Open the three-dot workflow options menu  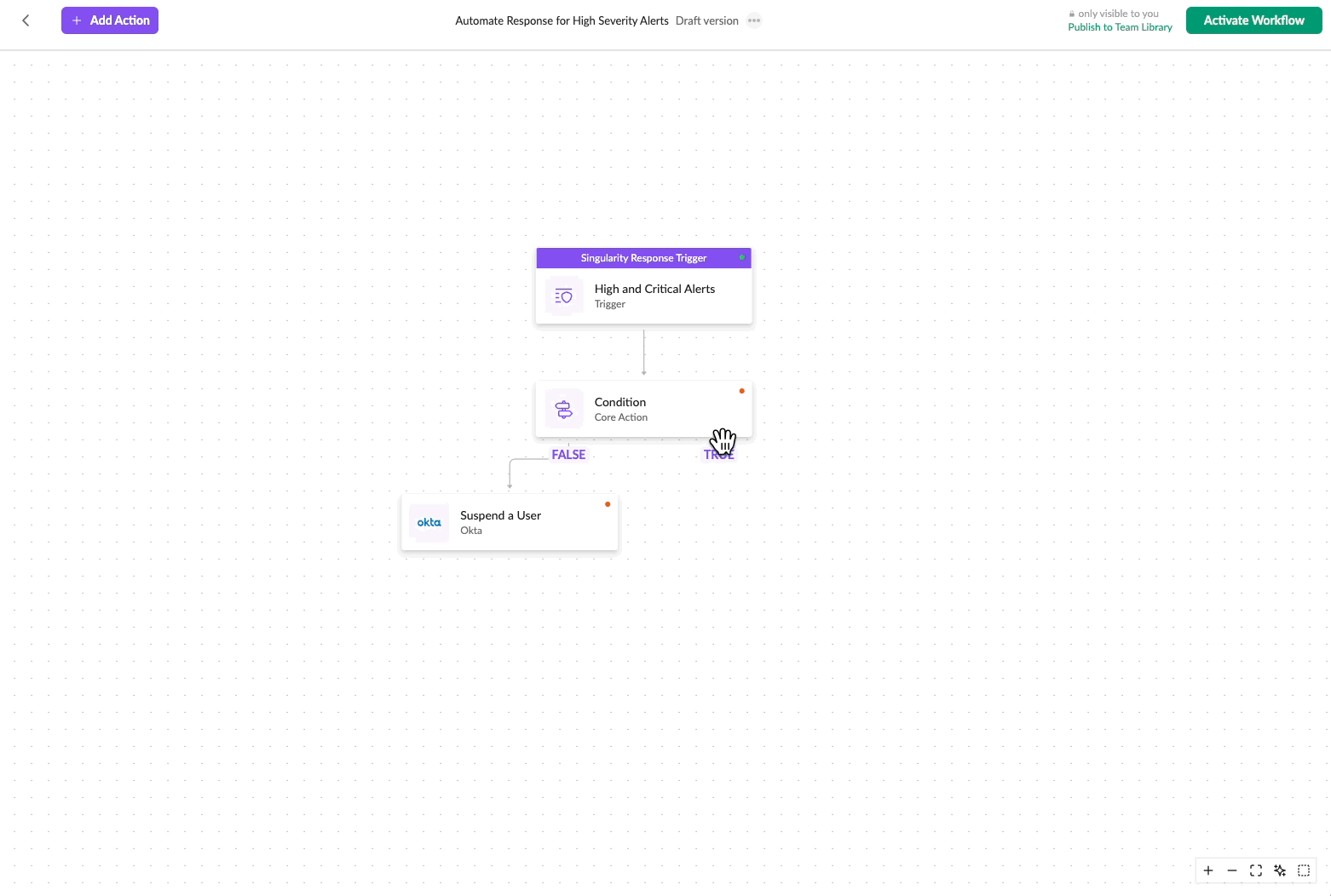(x=754, y=20)
